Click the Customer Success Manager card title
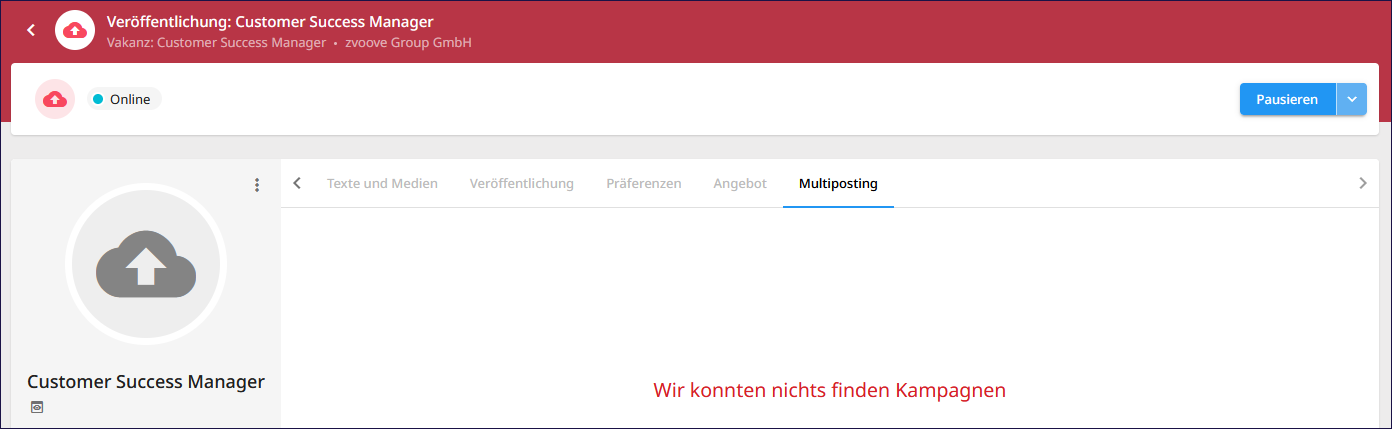1392x429 pixels. tap(146, 382)
